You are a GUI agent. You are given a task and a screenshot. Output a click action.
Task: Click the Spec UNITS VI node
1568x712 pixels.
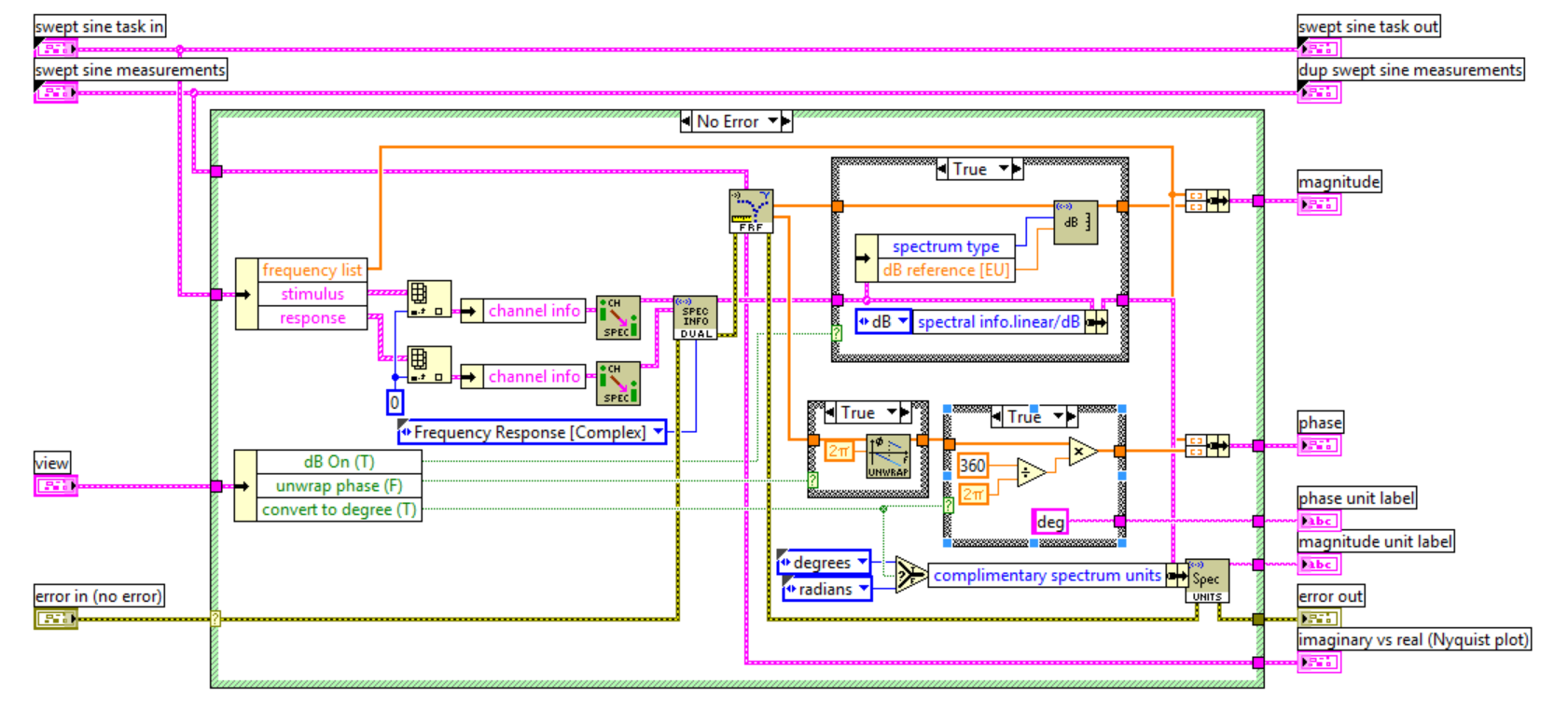(1207, 581)
